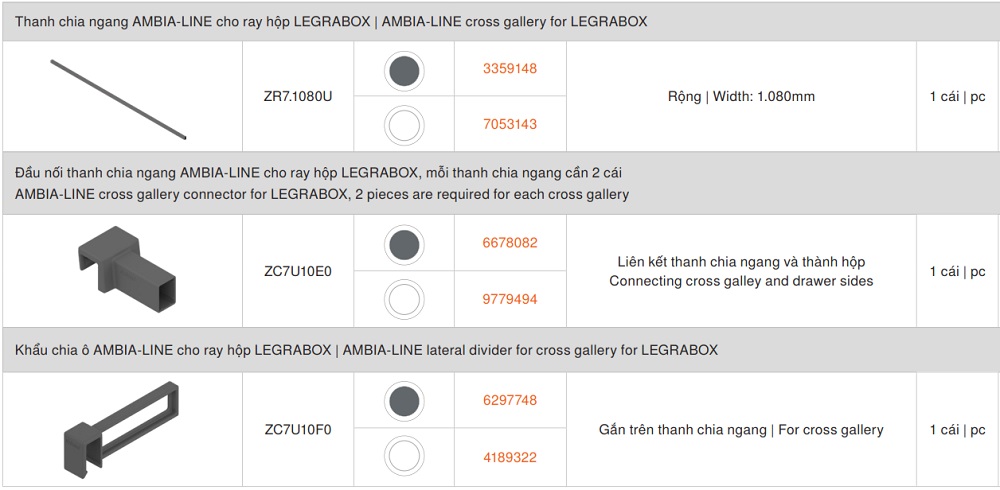Choose dark gray swatch for ZC7U10E0

click(404, 243)
